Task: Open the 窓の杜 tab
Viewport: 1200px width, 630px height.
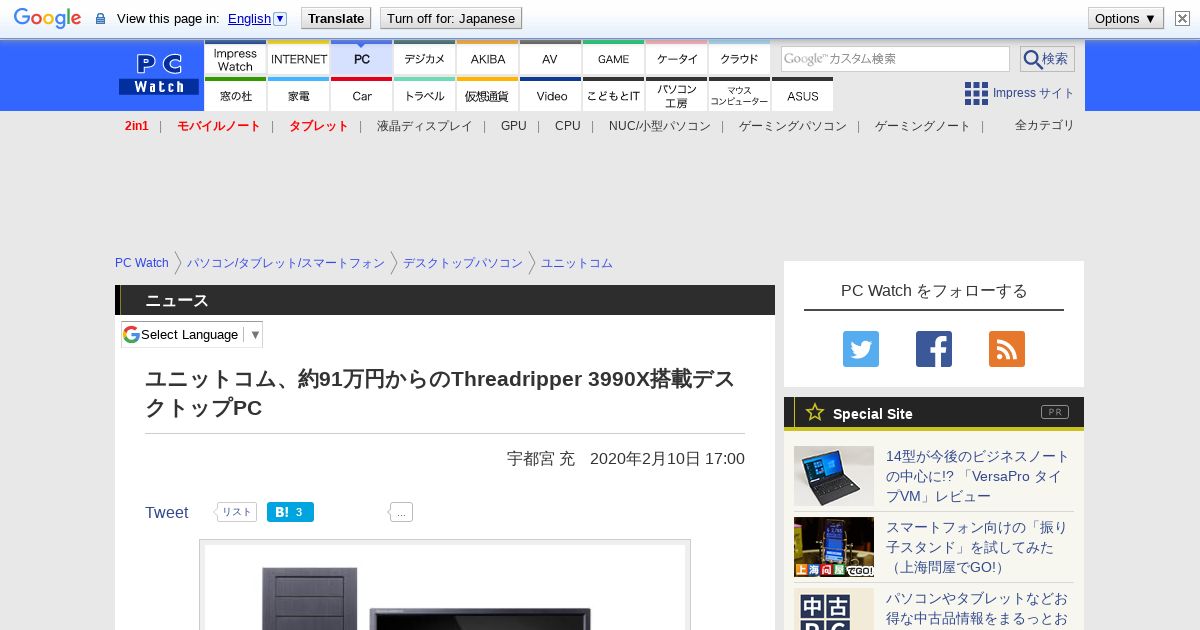Action: click(235, 95)
